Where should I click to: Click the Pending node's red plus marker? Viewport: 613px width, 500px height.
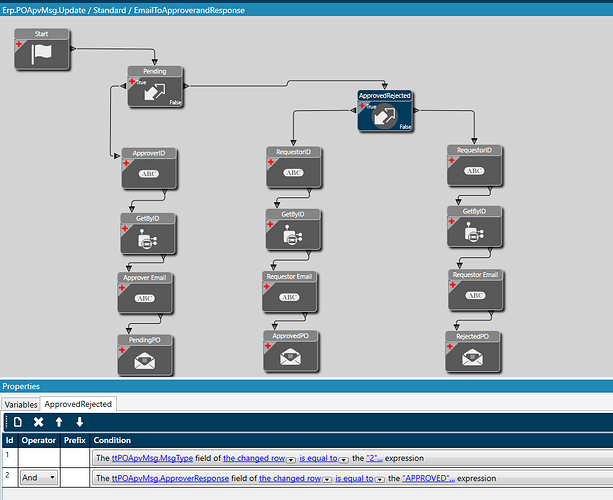pos(132,81)
